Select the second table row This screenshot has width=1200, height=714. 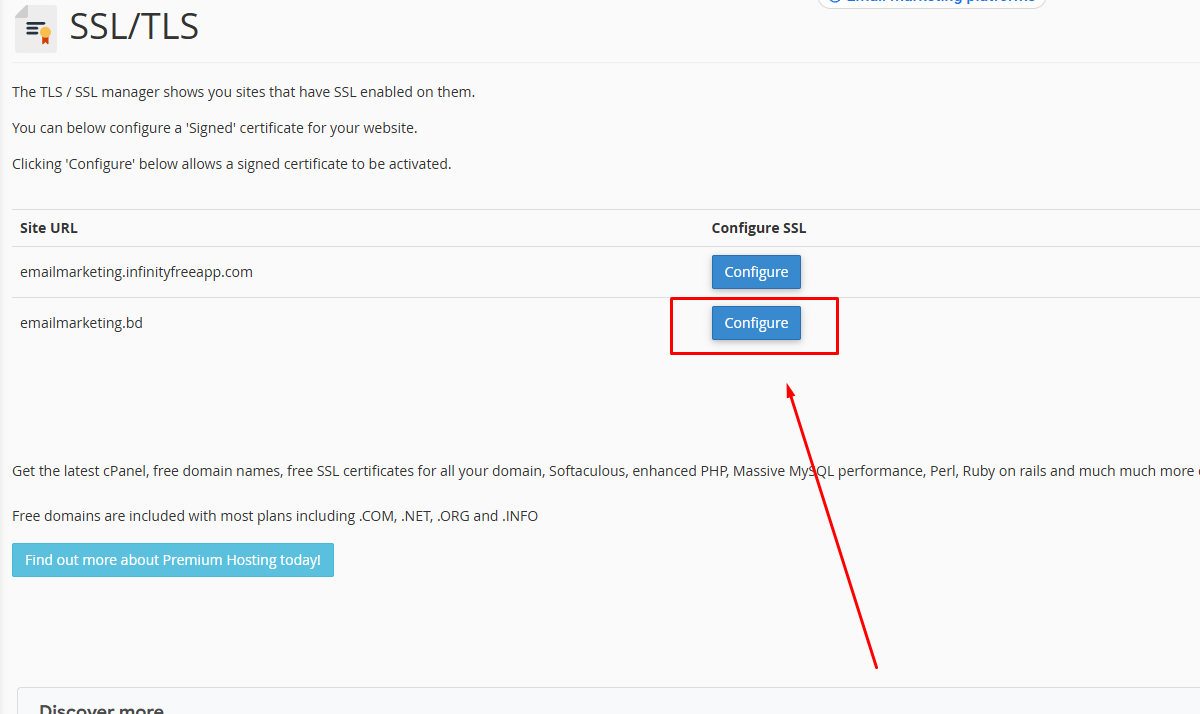coord(400,322)
